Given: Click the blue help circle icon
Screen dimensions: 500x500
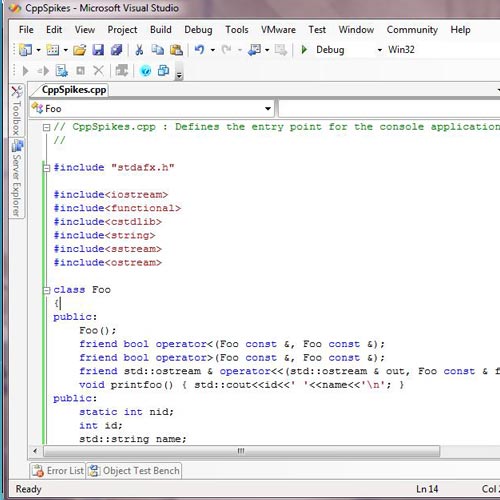Looking at the screenshot, I should tap(145, 71).
